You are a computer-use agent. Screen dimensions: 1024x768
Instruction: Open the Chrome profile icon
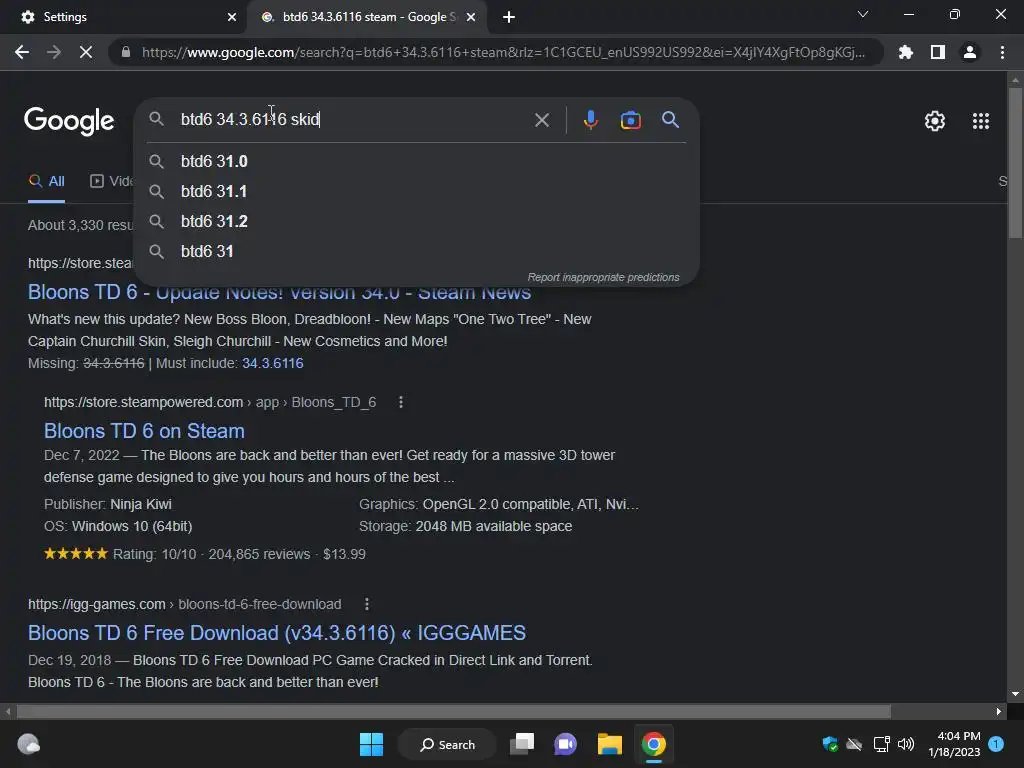point(970,52)
